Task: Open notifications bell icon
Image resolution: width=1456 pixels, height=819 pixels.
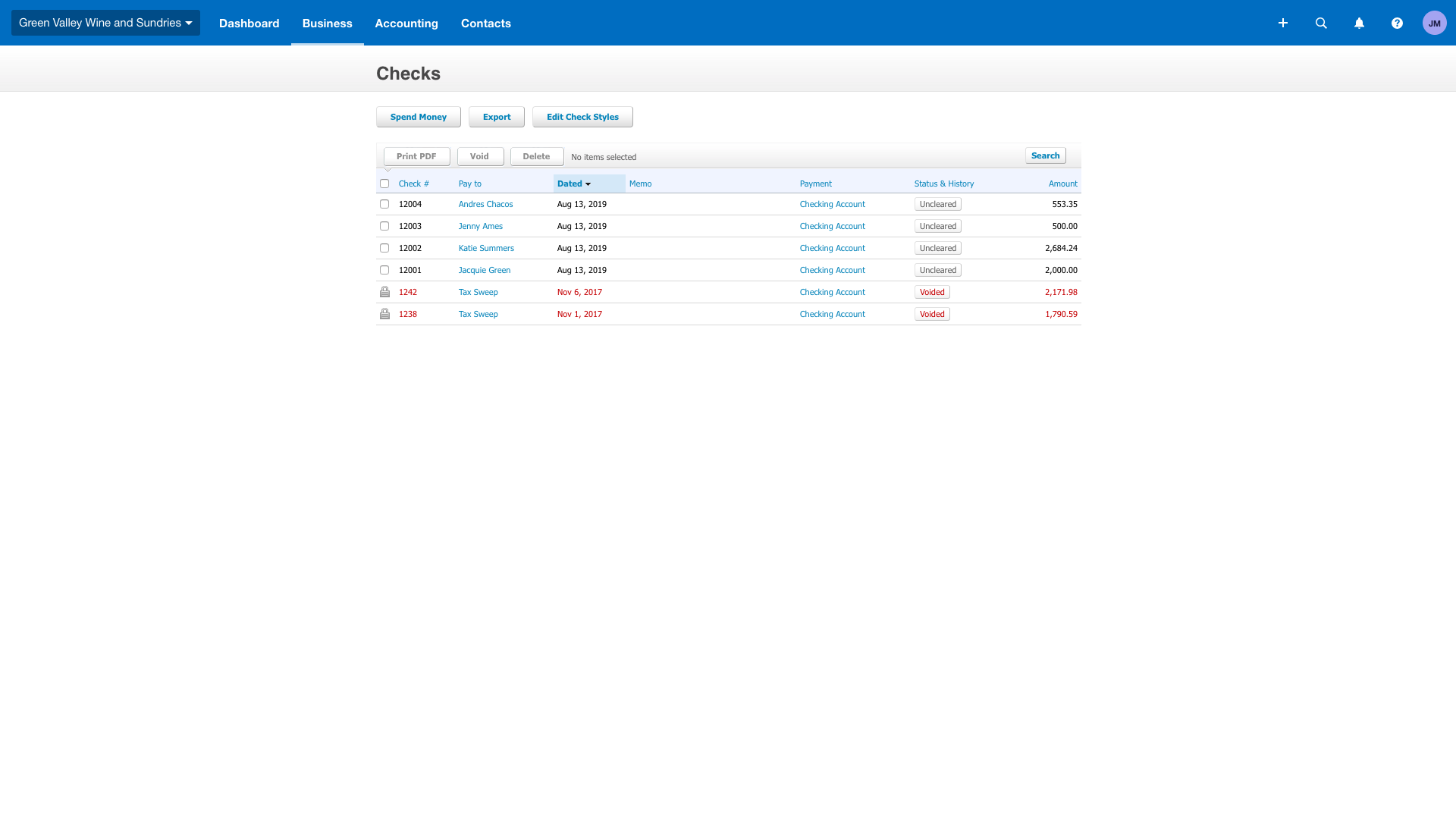Action: [x=1359, y=23]
